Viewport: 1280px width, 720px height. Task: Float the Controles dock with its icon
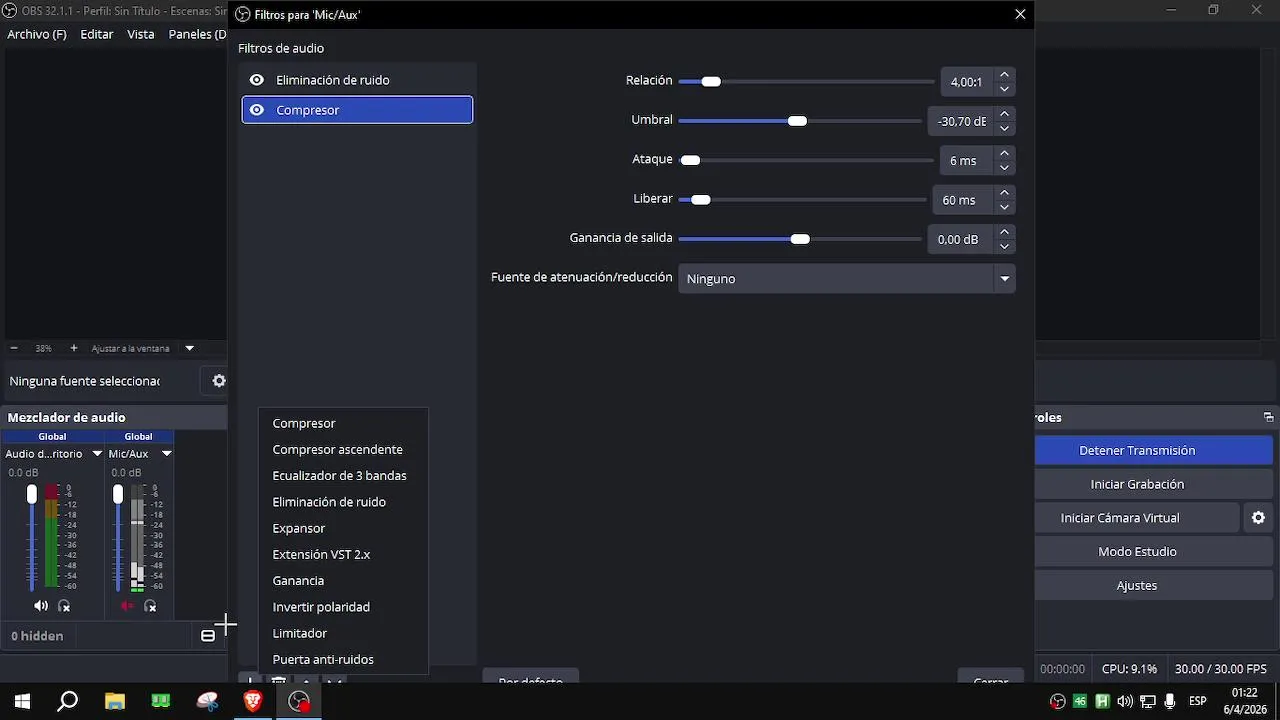(x=1268, y=417)
